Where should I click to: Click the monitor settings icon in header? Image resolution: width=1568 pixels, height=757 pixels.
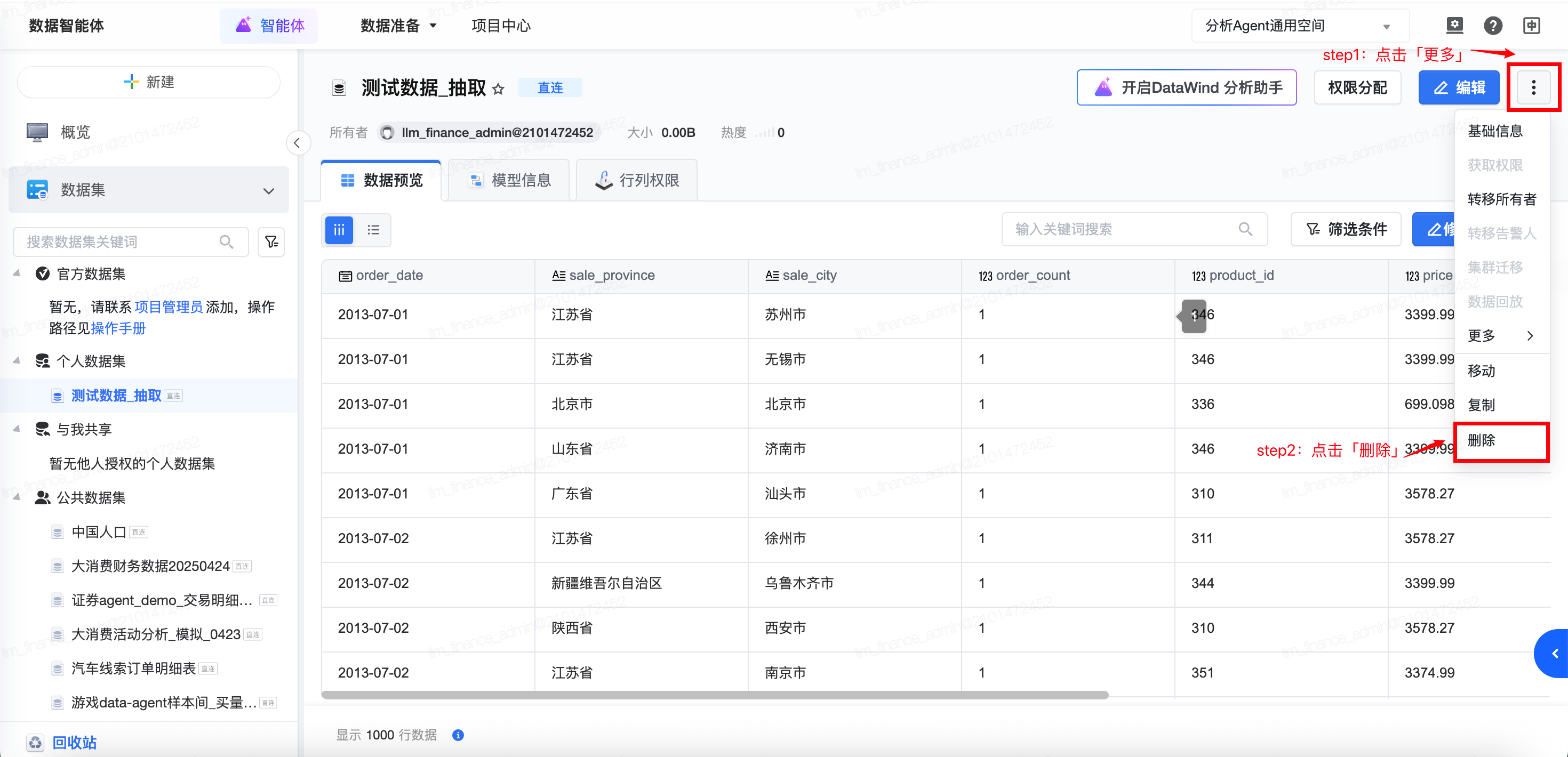click(1454, 26)
